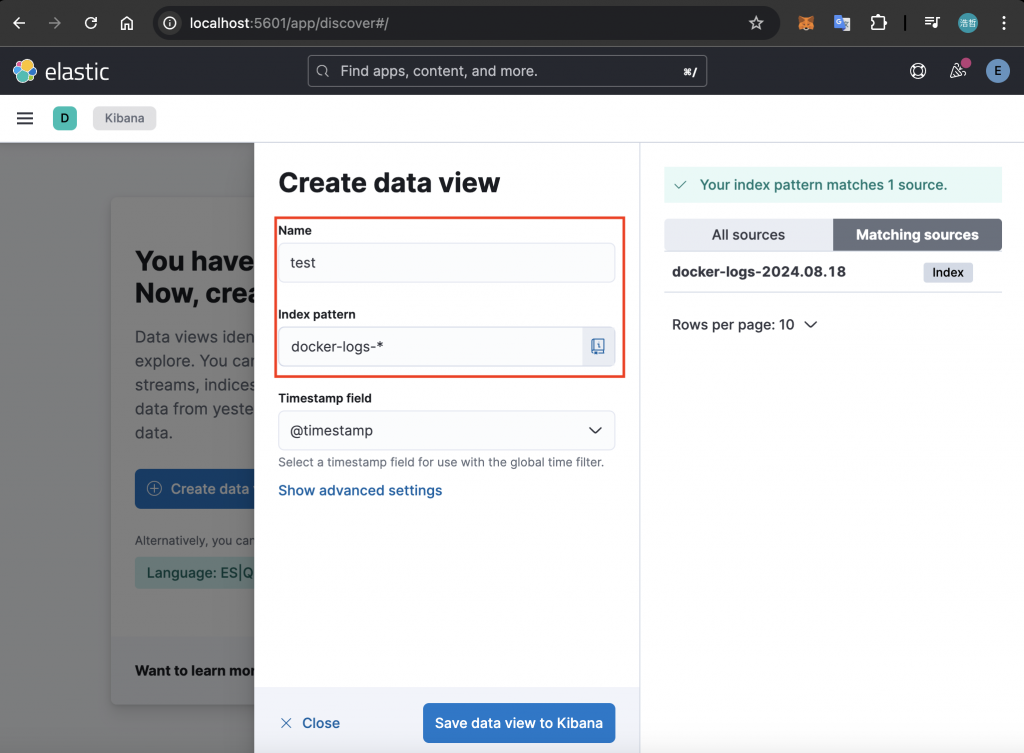This screenshot has height=753, width=1024.
Task: Click the browser forward arrow
Action: coord(55,24)
